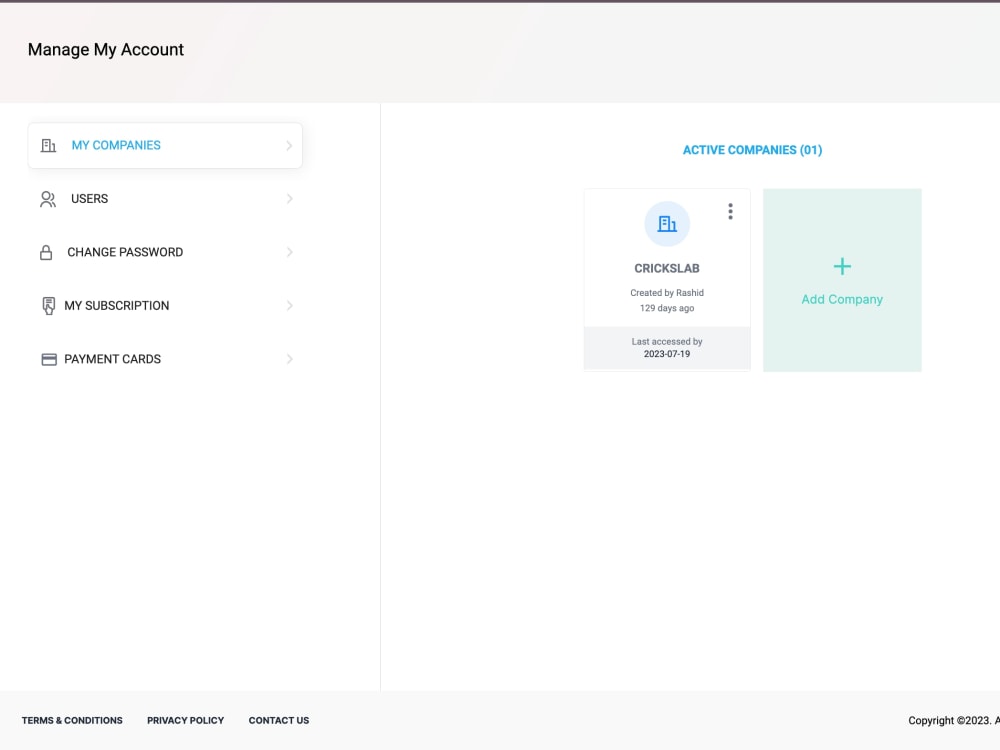Click the CRICKSLAB round building icon
This screenshot has height=750, width=1000.
pos(667,224)
